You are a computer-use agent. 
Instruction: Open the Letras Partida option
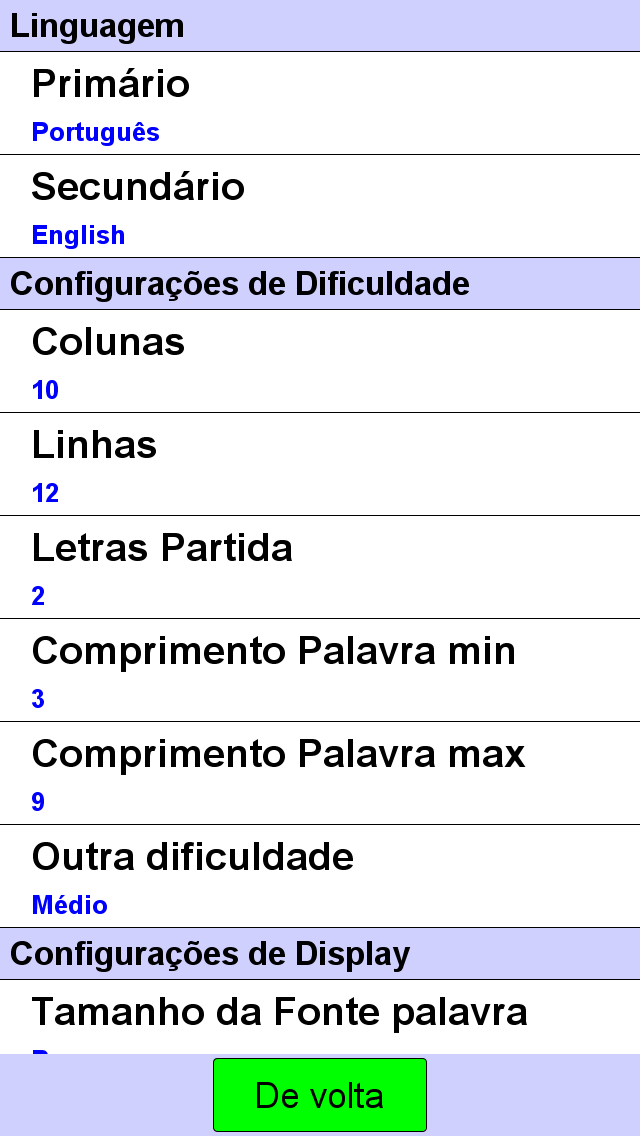pos(320,567)
